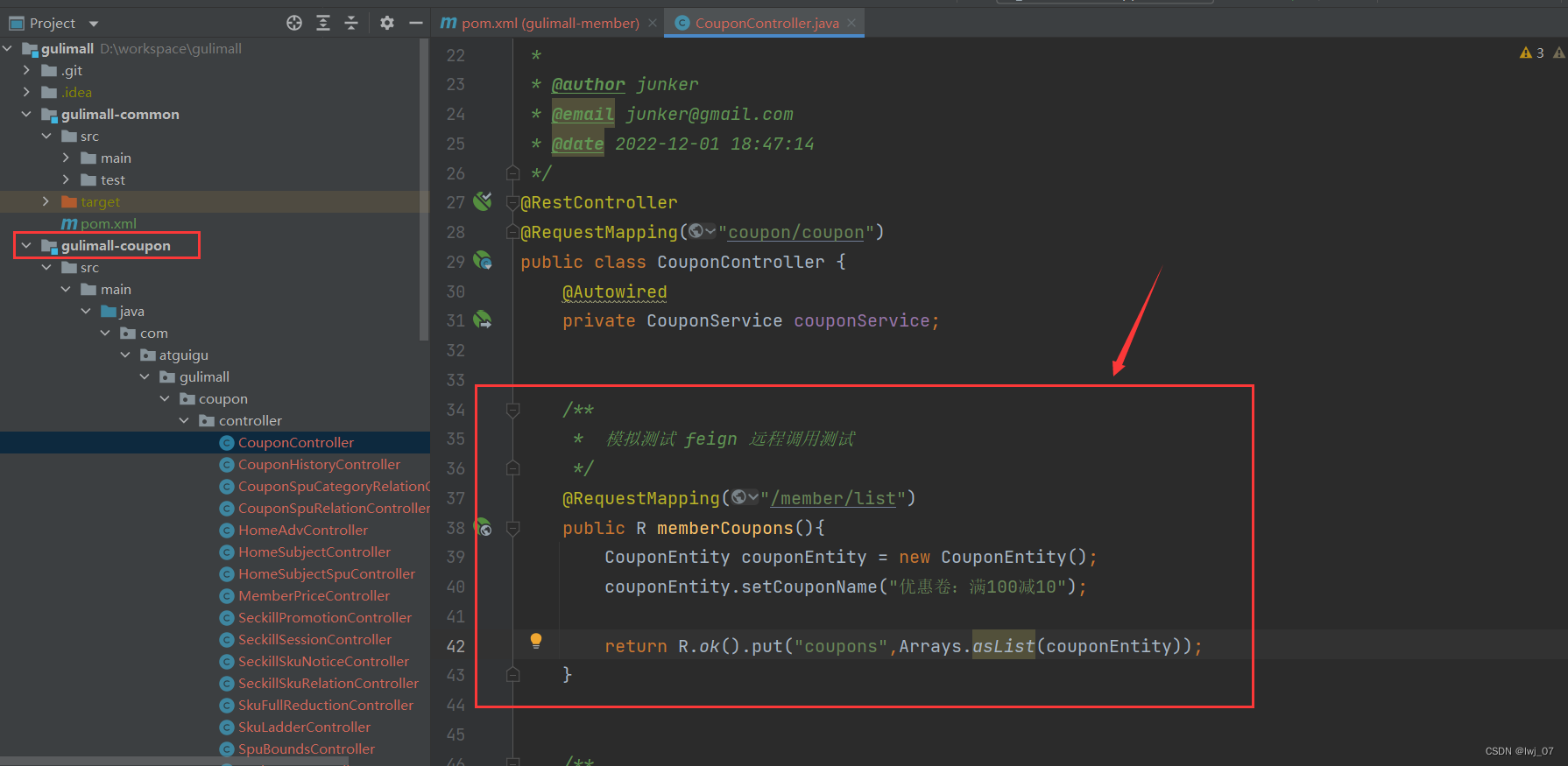Hide the Project tool window with minus icon
This screenshot has height=766, width=1568.
[416, 23]
